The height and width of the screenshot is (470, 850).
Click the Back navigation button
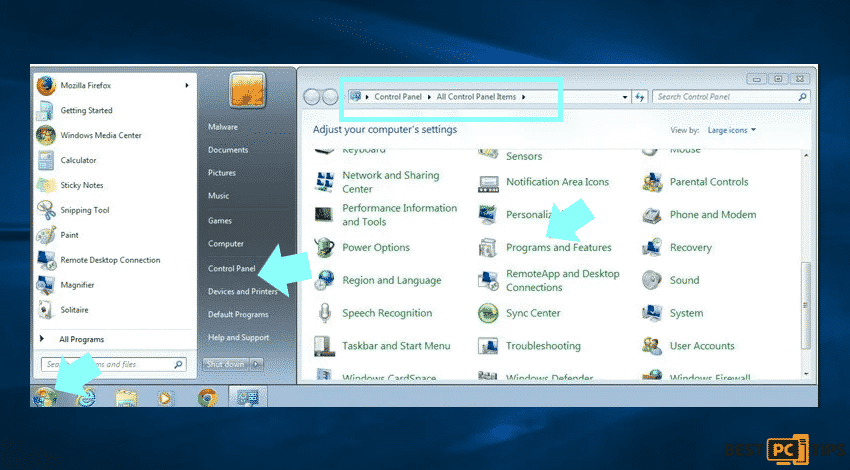(x=312, y=97)
